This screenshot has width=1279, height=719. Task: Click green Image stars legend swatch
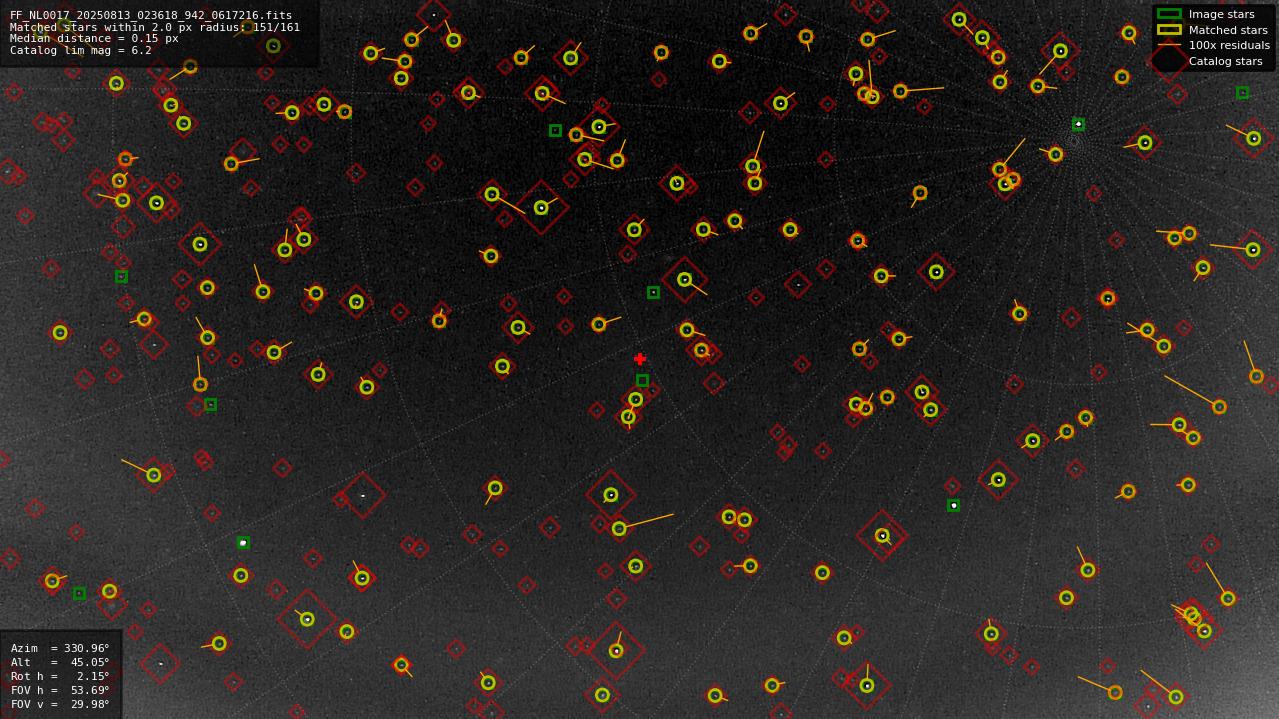click(1169, 14)
